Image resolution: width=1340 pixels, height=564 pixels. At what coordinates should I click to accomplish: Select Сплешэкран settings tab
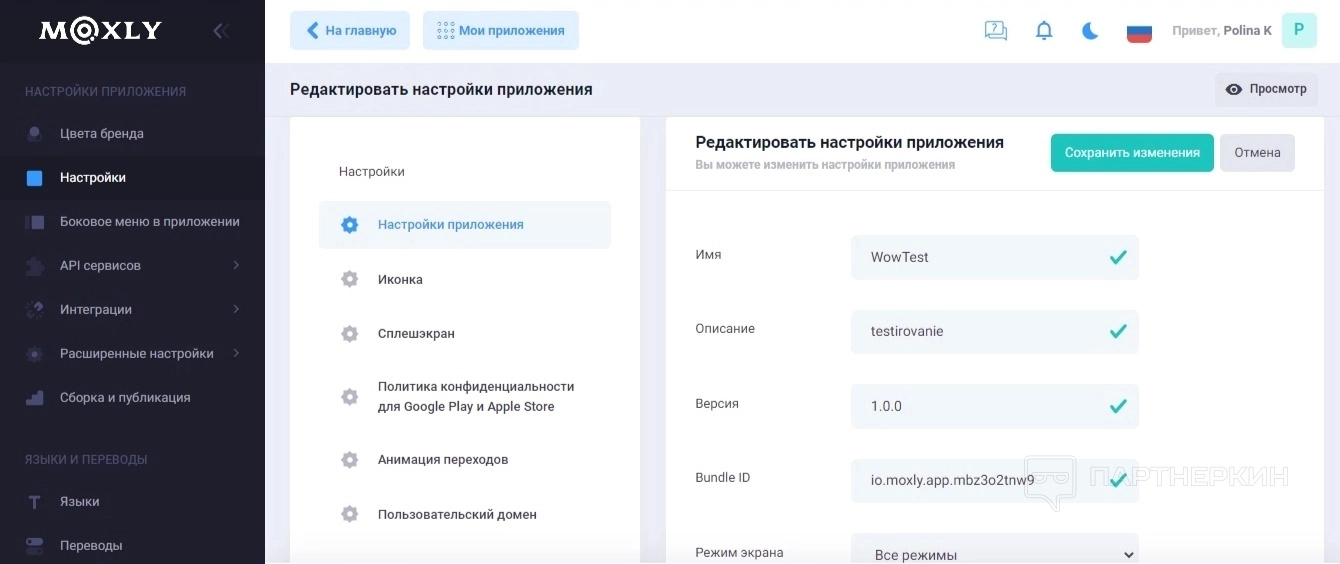pyautogui.click(x=465, y=333)
